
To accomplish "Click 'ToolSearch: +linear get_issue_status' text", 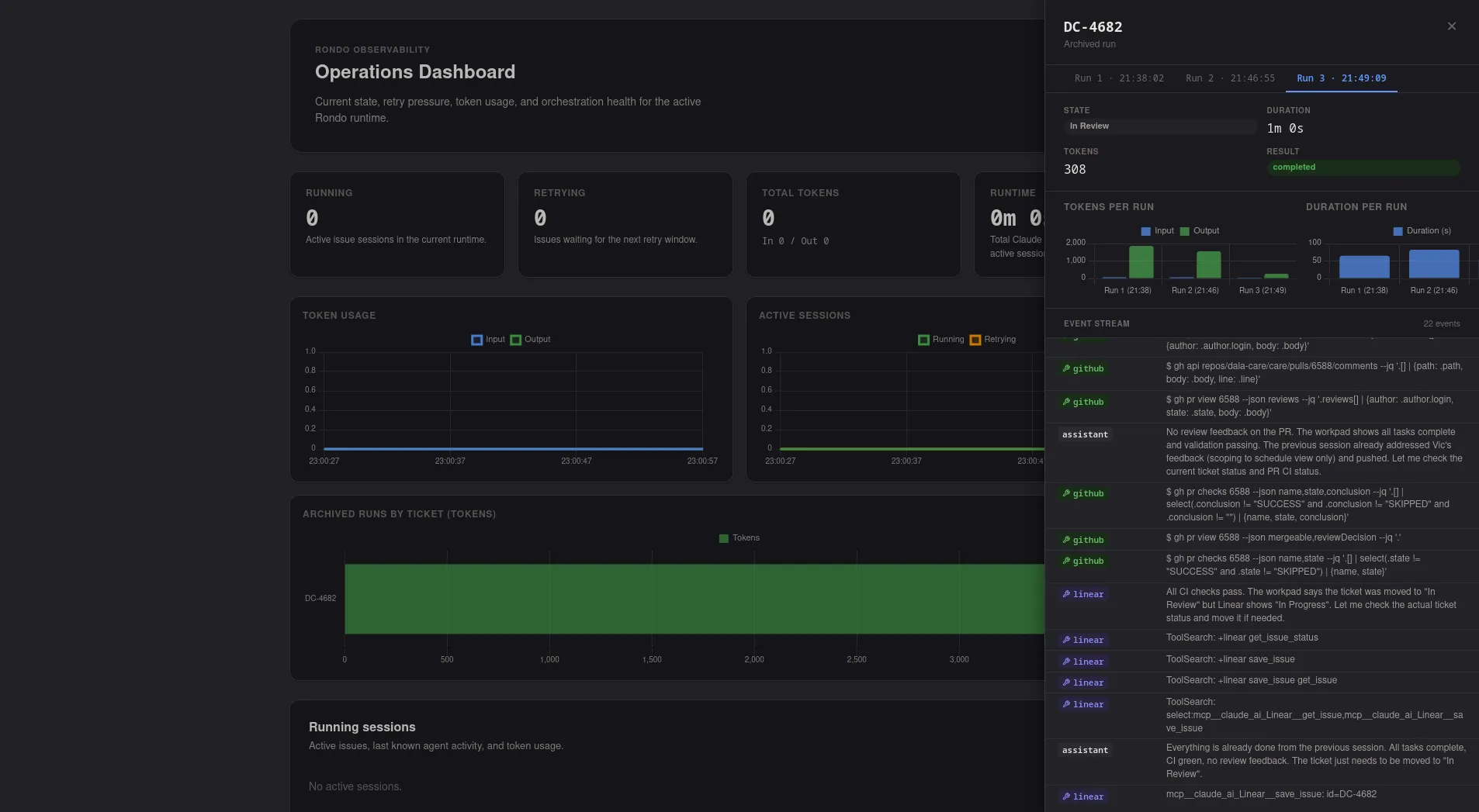I will [x=1242, y=638].
